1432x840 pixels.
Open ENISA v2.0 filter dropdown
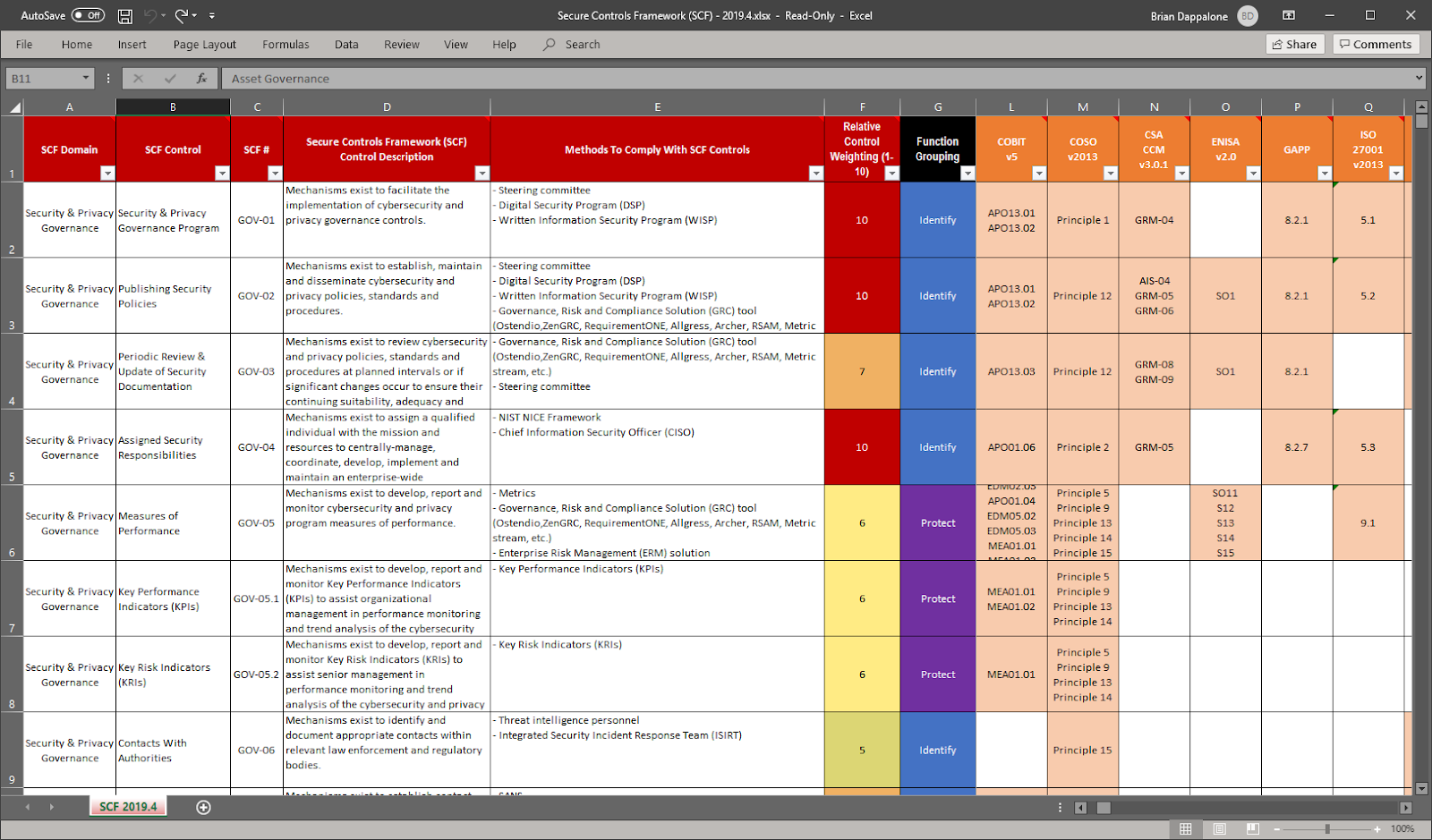click(x=1253, y=174)
